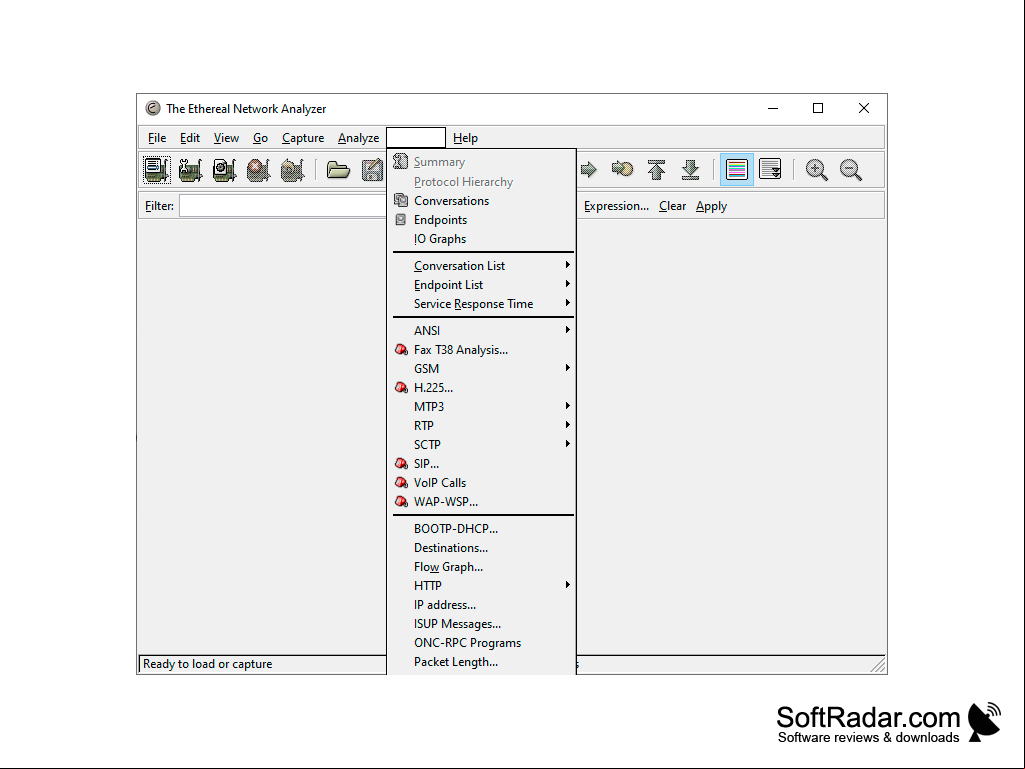
Task: Expand the Endpoint List submenu
Action: [x=483, y=284]
